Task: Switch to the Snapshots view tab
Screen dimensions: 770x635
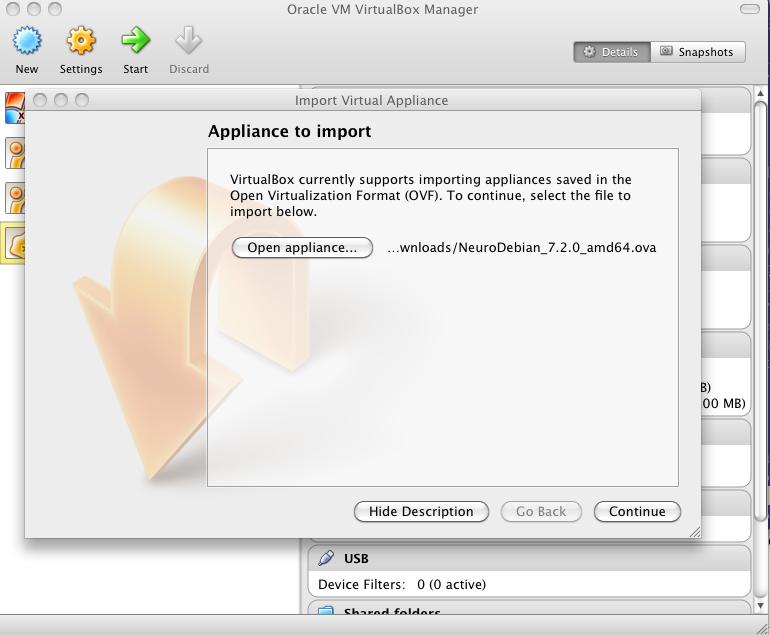Action: (x=698, y=52)
